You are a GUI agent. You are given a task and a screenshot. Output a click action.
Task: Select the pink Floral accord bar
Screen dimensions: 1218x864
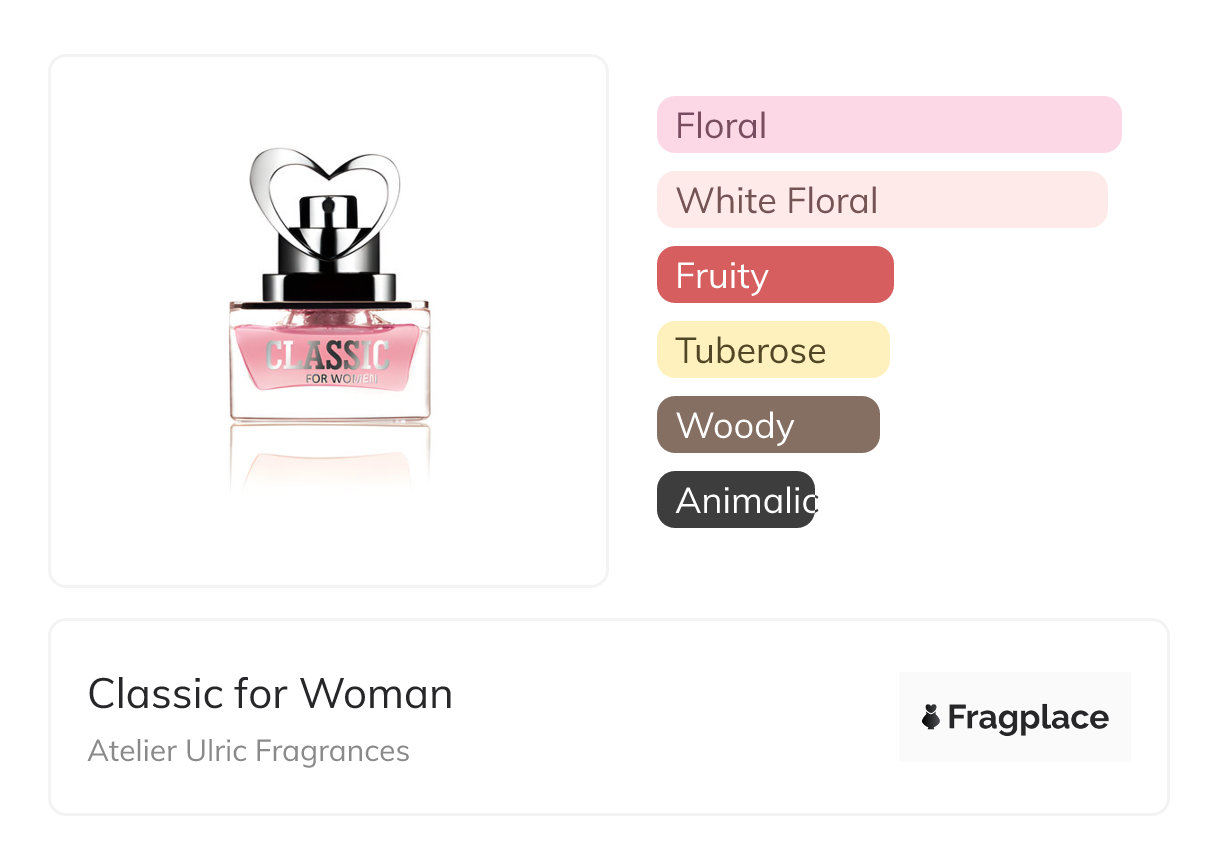[x=888, y=125]
